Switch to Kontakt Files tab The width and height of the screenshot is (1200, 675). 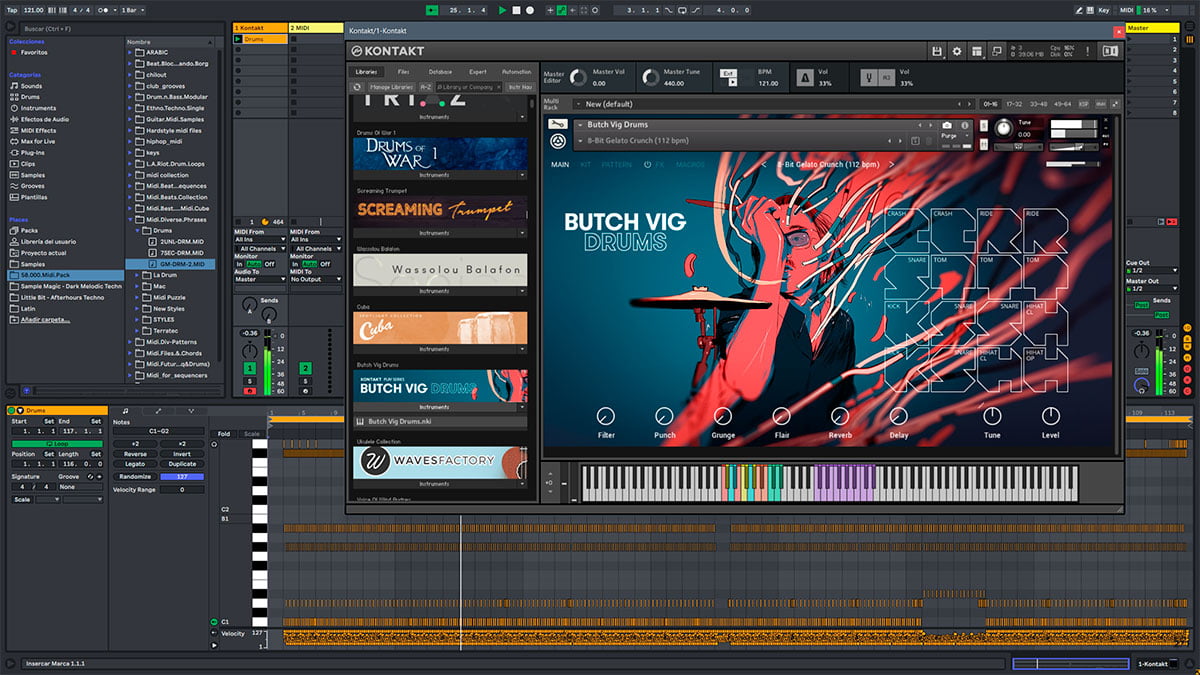coord(402,72)
